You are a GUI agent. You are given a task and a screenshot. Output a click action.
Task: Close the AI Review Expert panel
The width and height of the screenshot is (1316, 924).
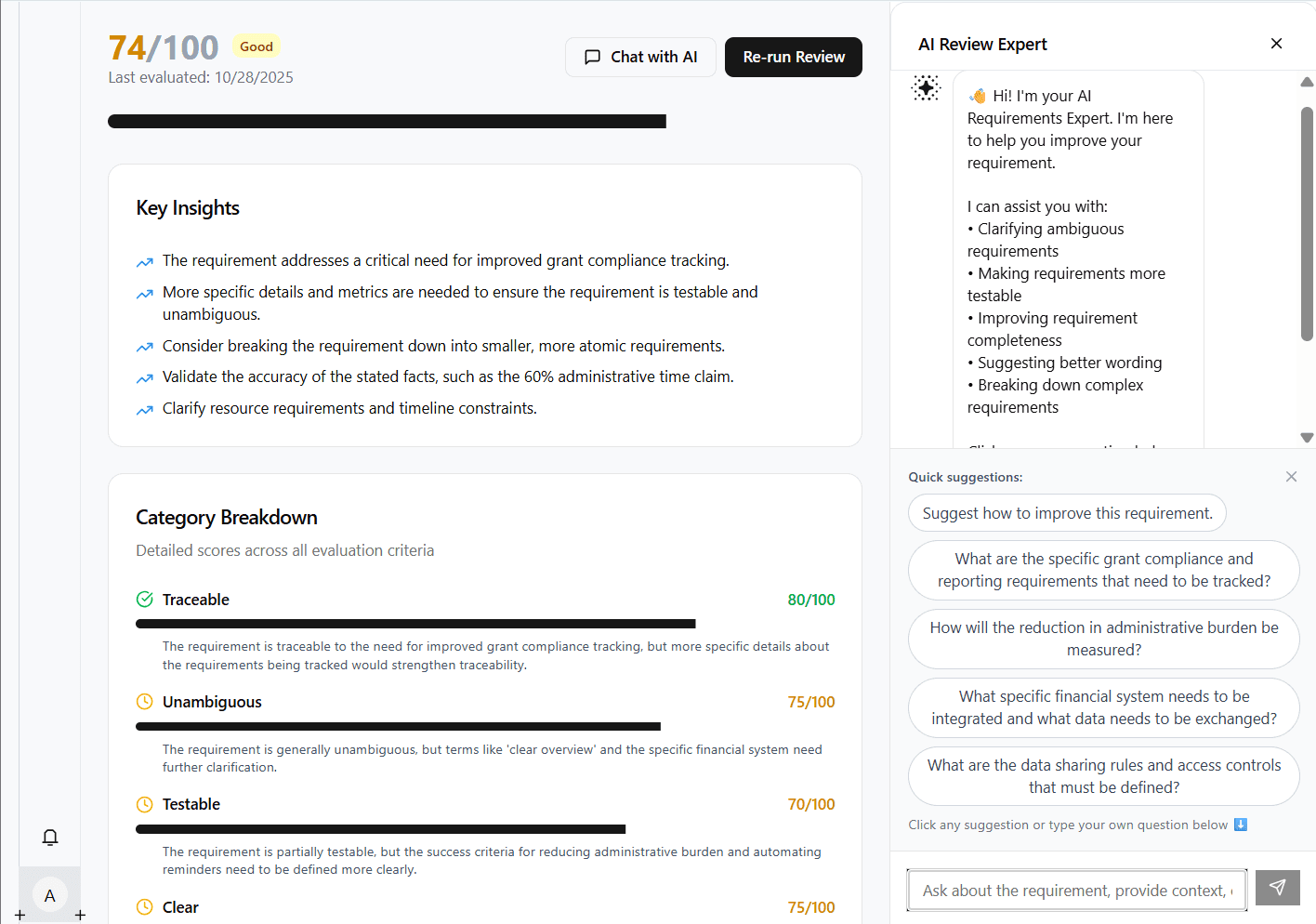[1276, 43]
